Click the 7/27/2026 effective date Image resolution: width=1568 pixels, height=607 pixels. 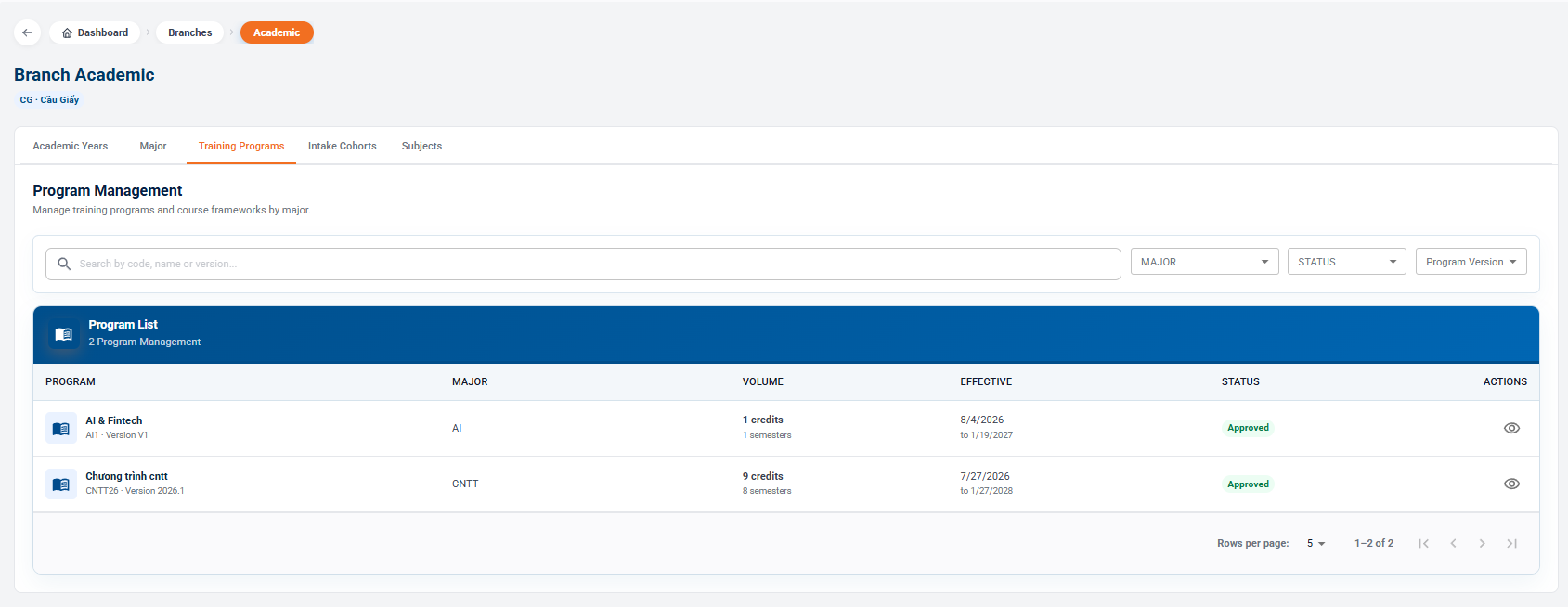point(985,476)
